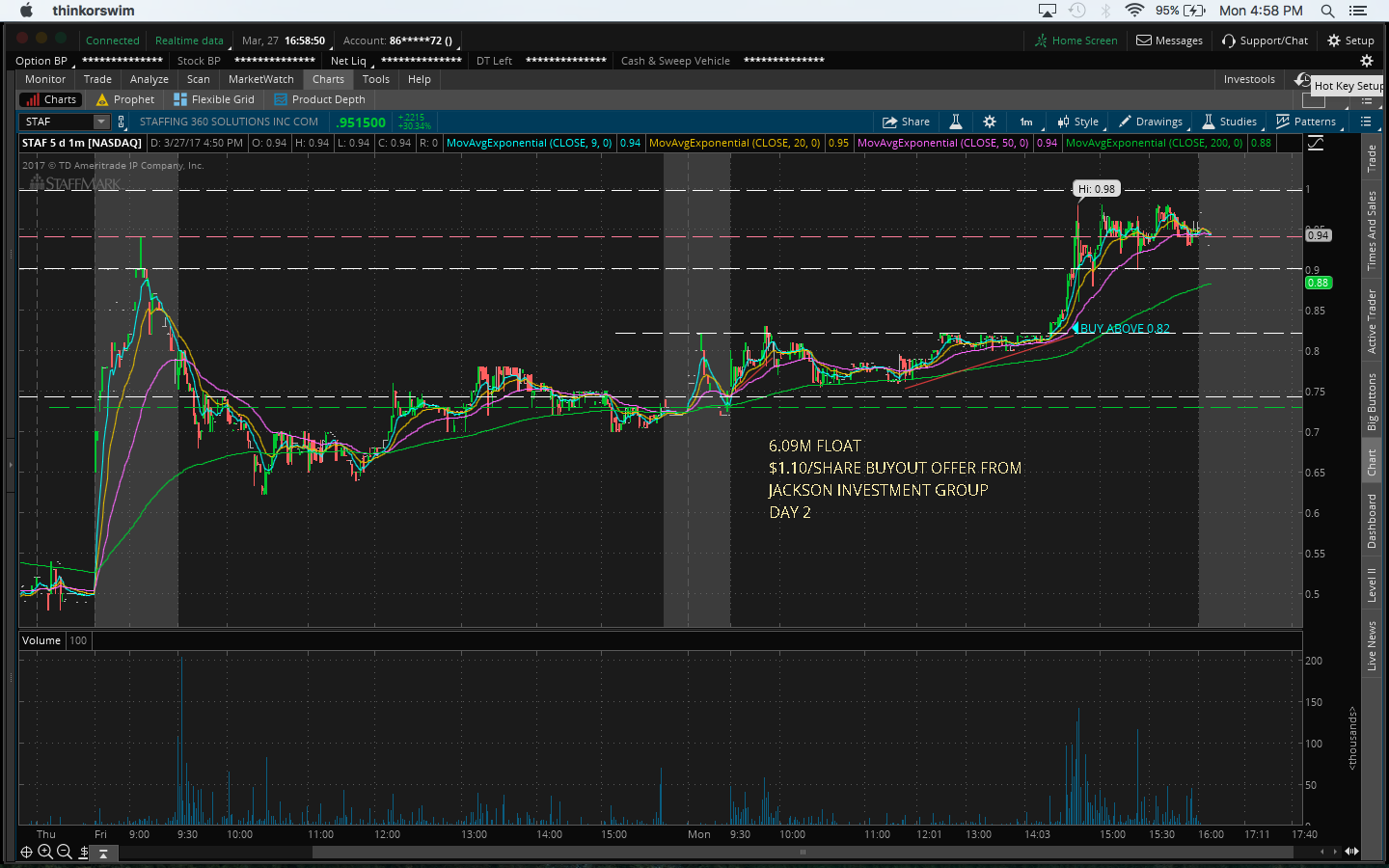The height and width of the screenshot is (868, 1389).
Task: Click the horizontal chart scrollbar
Action: [802, 853]
